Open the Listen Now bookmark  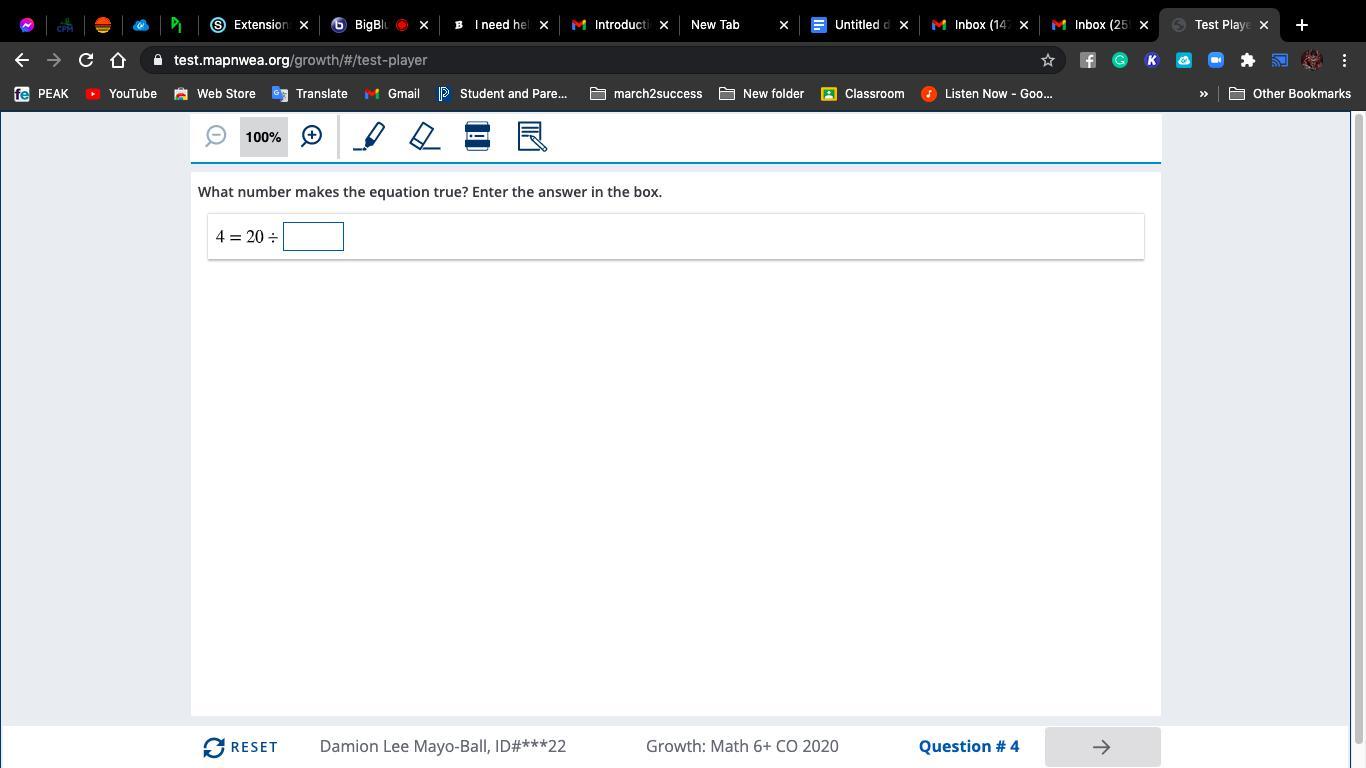pos(987,94)
